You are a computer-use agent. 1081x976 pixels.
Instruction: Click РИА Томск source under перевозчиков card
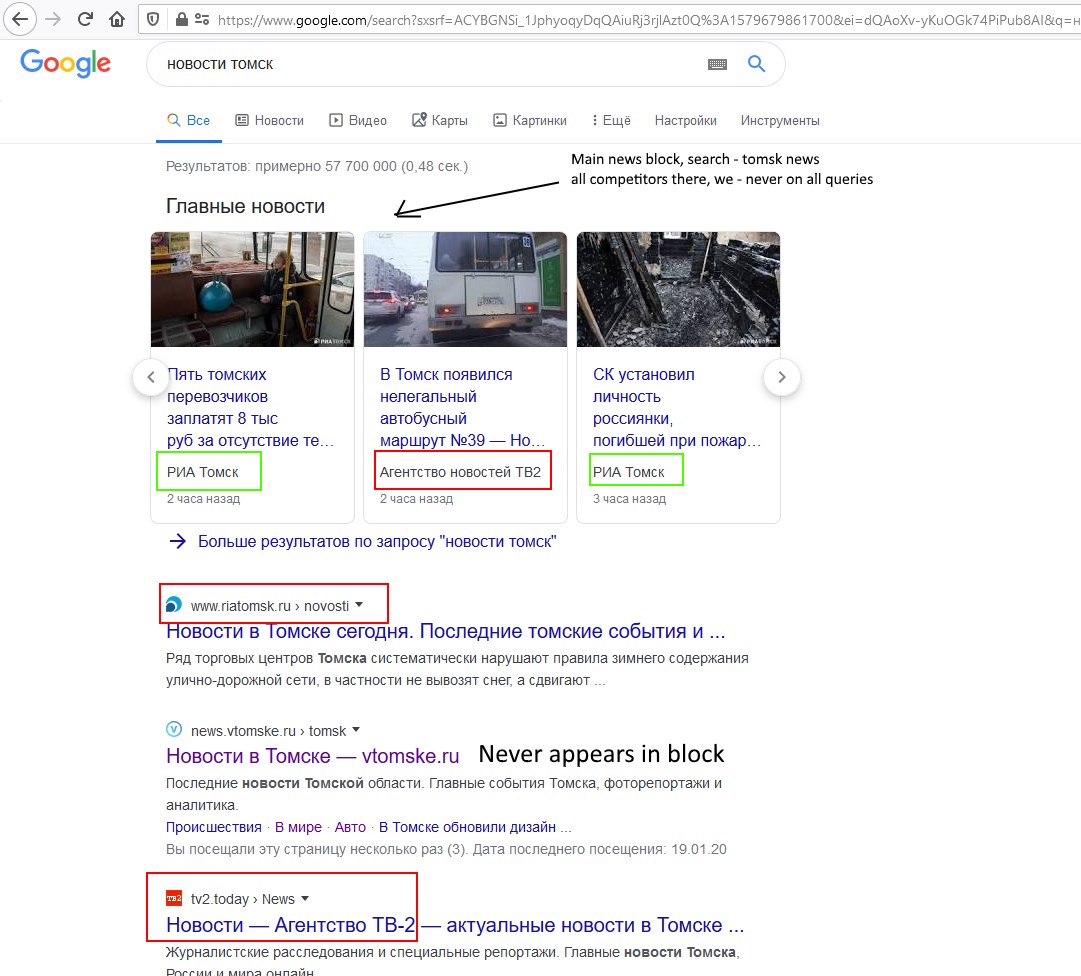(202, 472)
